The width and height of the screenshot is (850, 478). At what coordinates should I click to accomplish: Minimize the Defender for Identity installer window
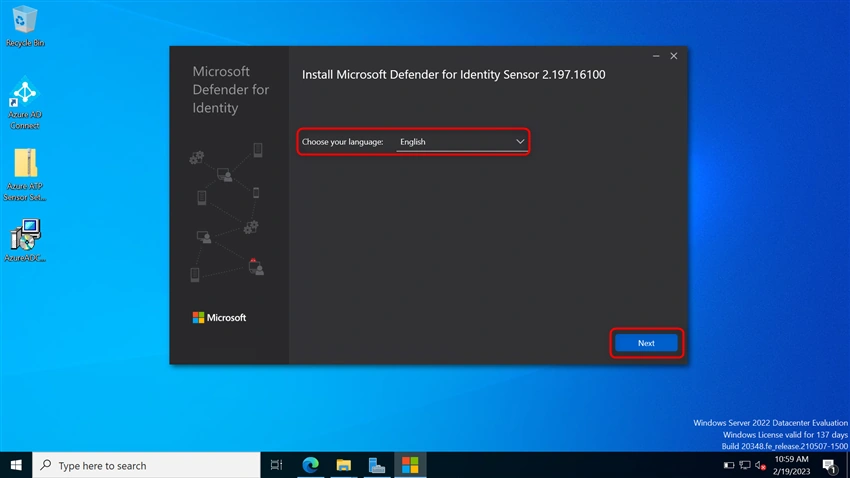point(656,56)
